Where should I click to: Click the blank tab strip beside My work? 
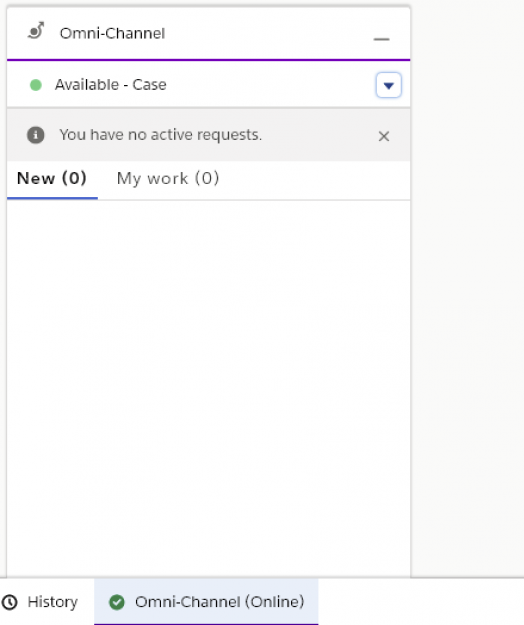click(315, 178)
